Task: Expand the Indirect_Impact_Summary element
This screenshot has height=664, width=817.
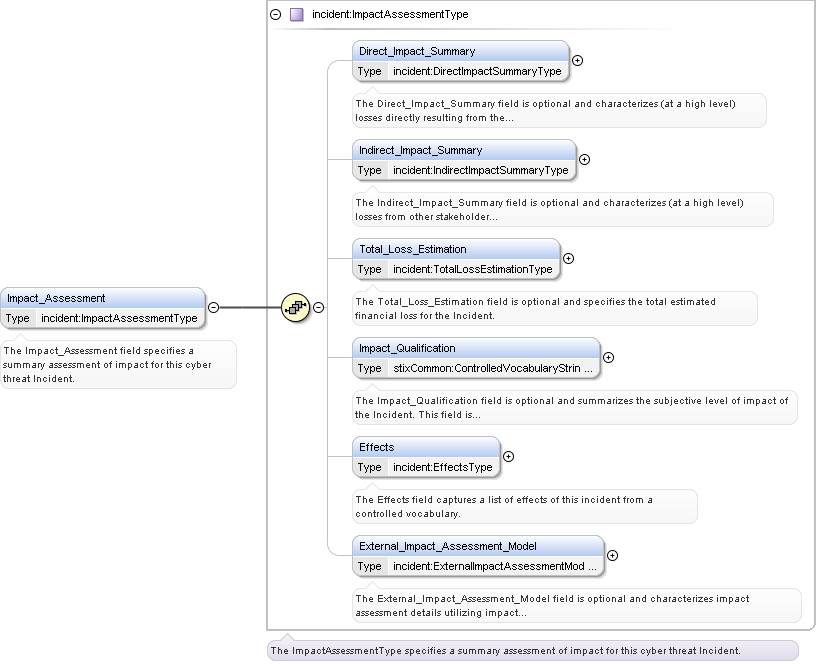Action: pyautogui.click(x=585, y=159)
